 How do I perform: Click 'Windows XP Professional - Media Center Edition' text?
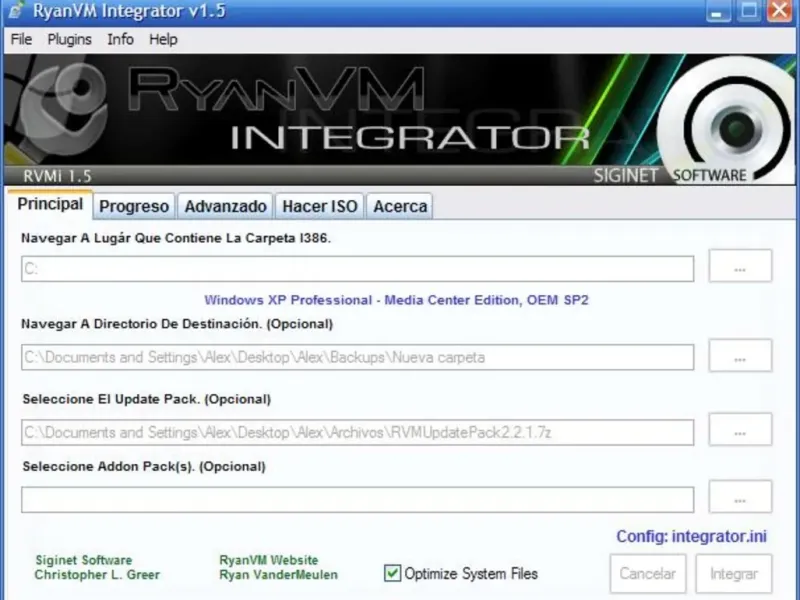363,300
